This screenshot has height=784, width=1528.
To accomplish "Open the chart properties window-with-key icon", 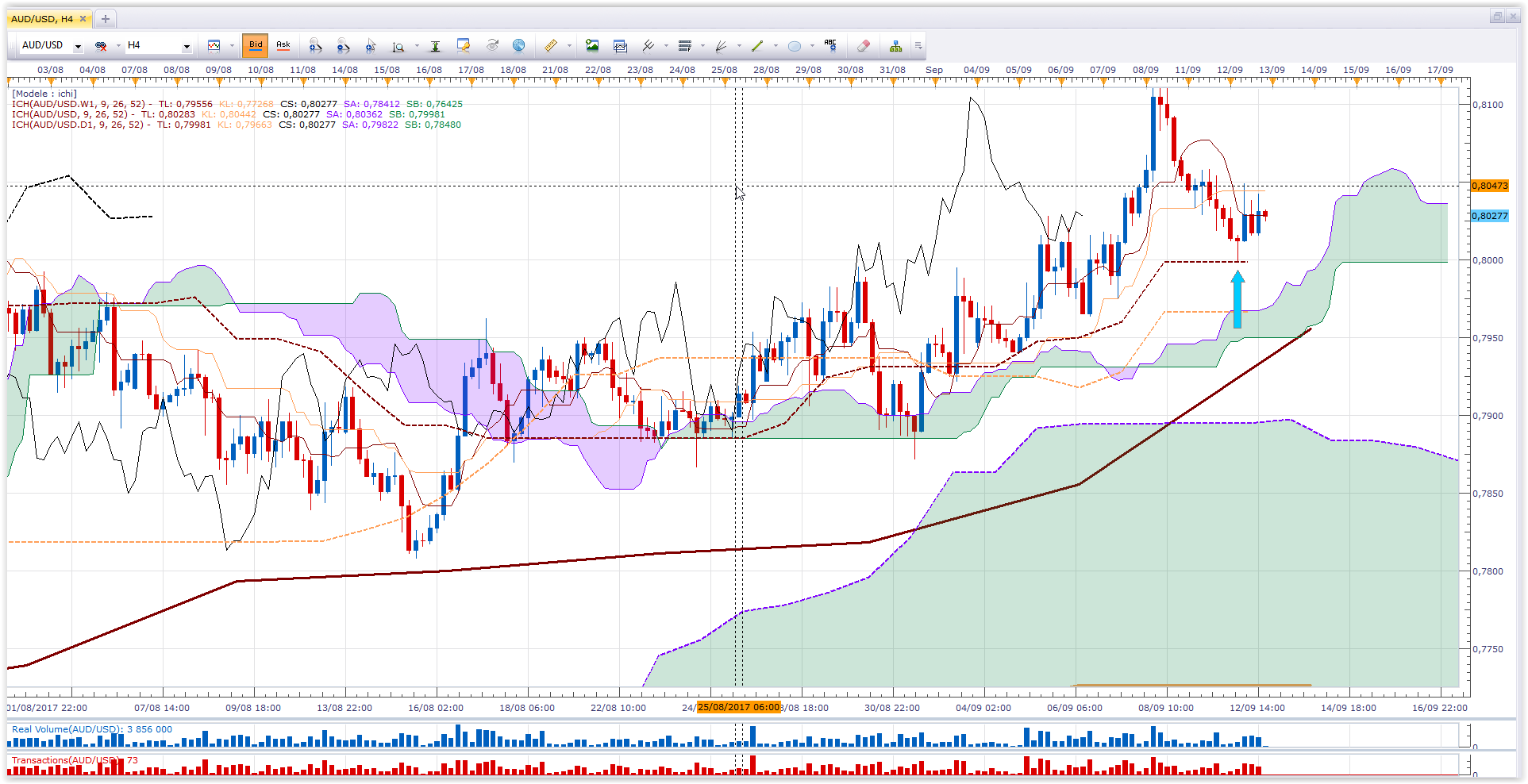I will (x=464, y=46).
